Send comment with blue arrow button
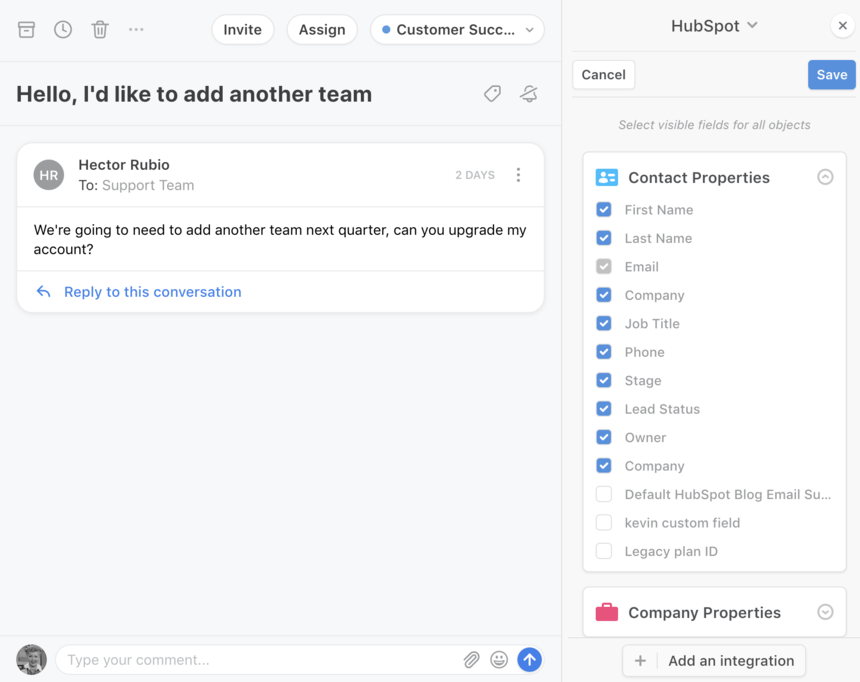Viewport: 860px width, 682px height. (529, 660)
